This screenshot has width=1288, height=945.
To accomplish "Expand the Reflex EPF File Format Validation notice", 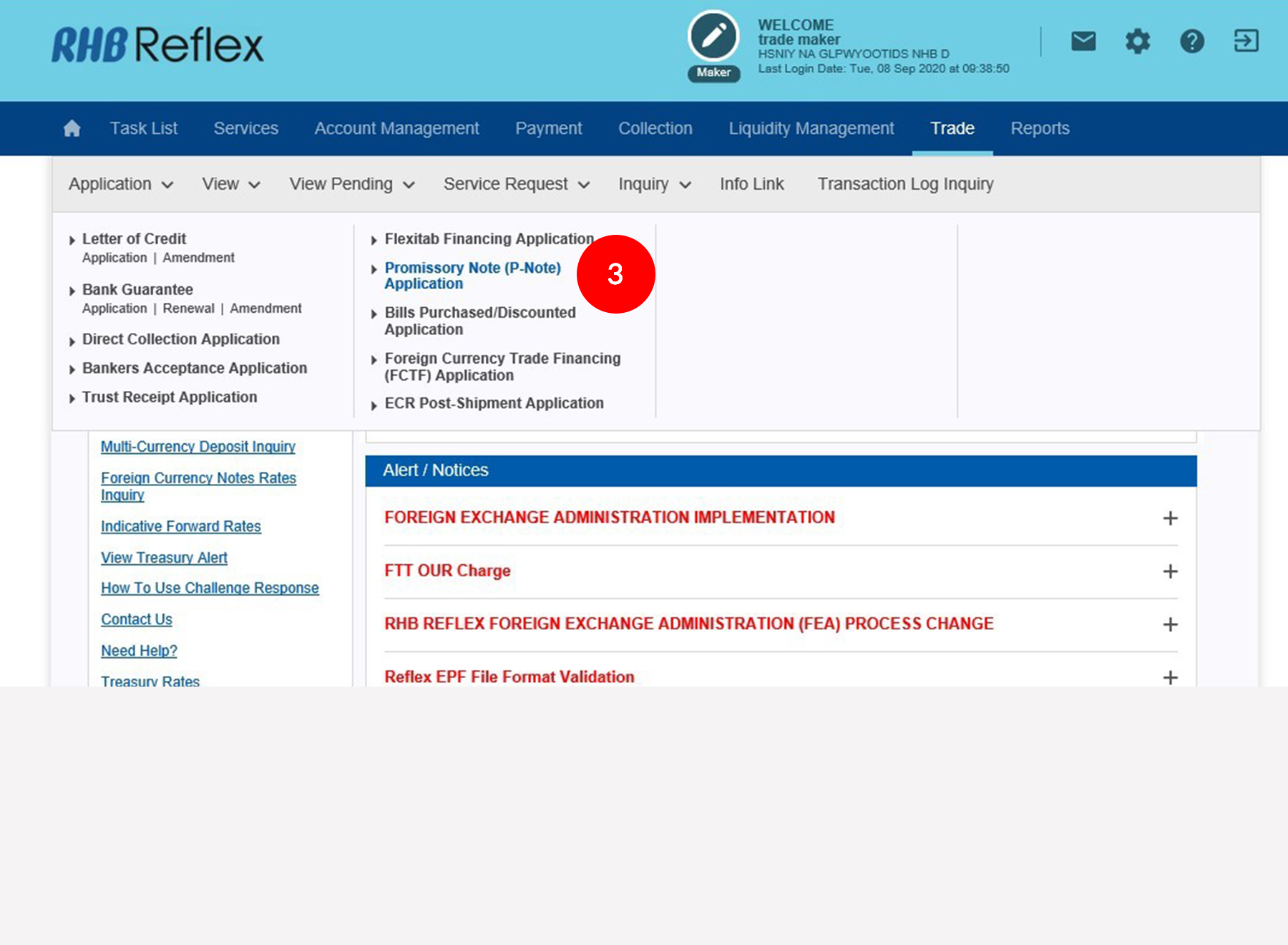I will pyautogui.click(x=1170, y=677).
